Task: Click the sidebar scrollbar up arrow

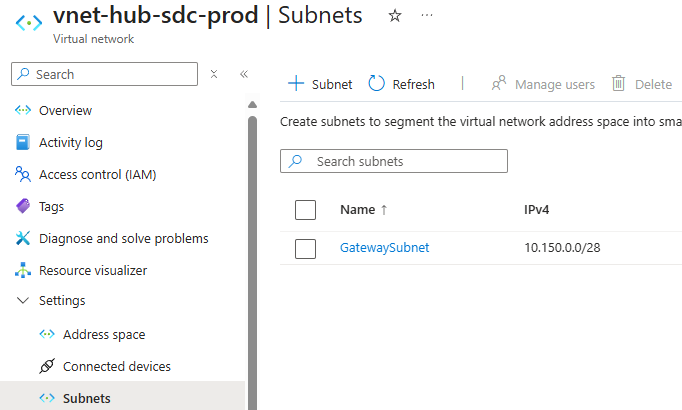Action: click(252, 104)
